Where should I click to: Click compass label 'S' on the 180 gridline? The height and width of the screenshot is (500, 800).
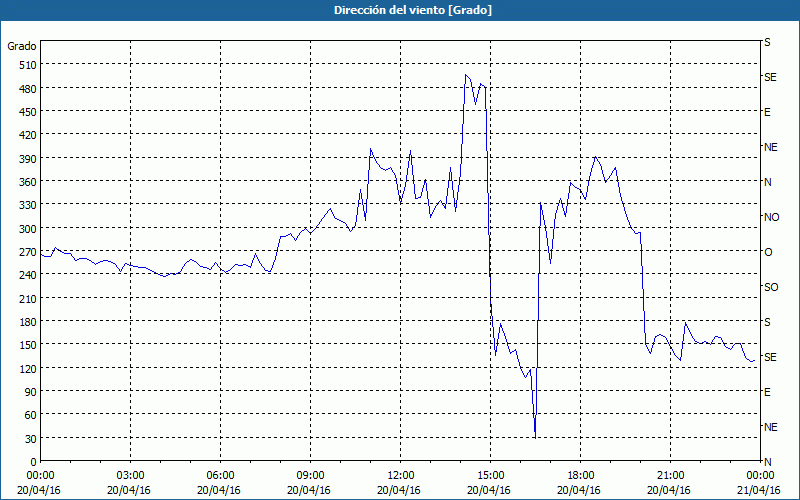click(767, 322)
